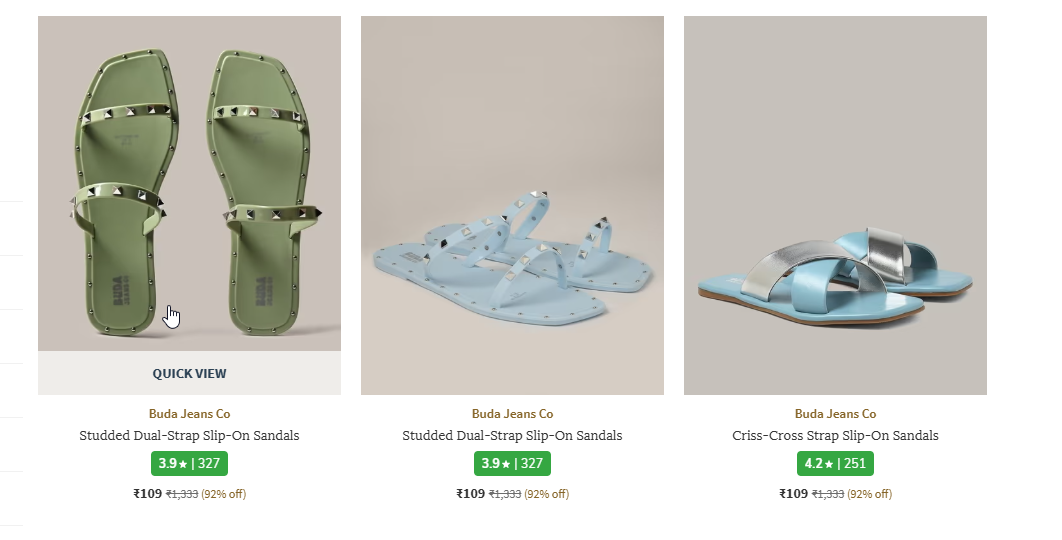Screen dimensions: 1062x540
Task: Select the blue and silver criss-cross sandals image
Action: coord(835,205)
